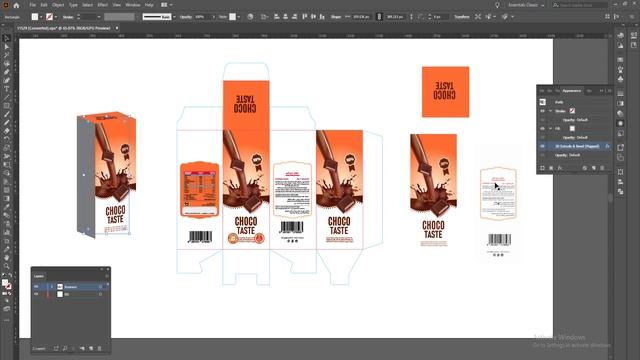Hide the top layer in Layers panel
Image resolution: width=640 pixels, height=360 pixels.
click(x=36, y=287)
